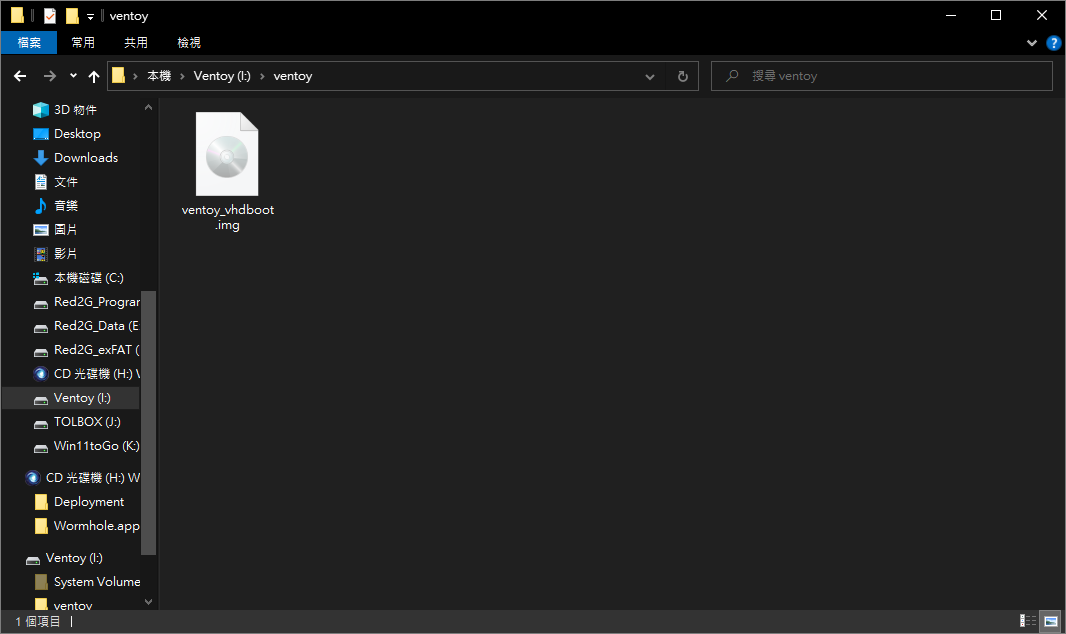Switch to large icons view layout

coord(1049,621)
